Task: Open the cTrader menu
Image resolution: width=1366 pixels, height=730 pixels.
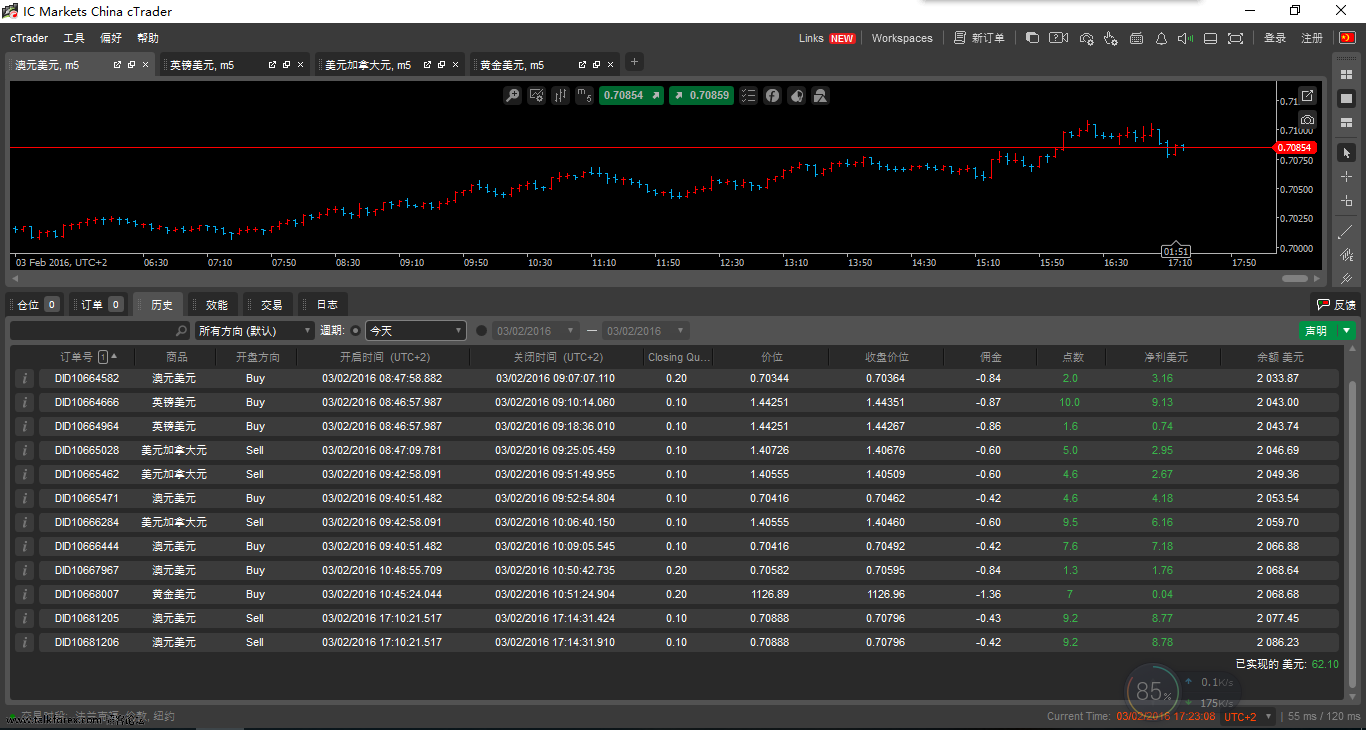Action: click(x=29, y=38)
